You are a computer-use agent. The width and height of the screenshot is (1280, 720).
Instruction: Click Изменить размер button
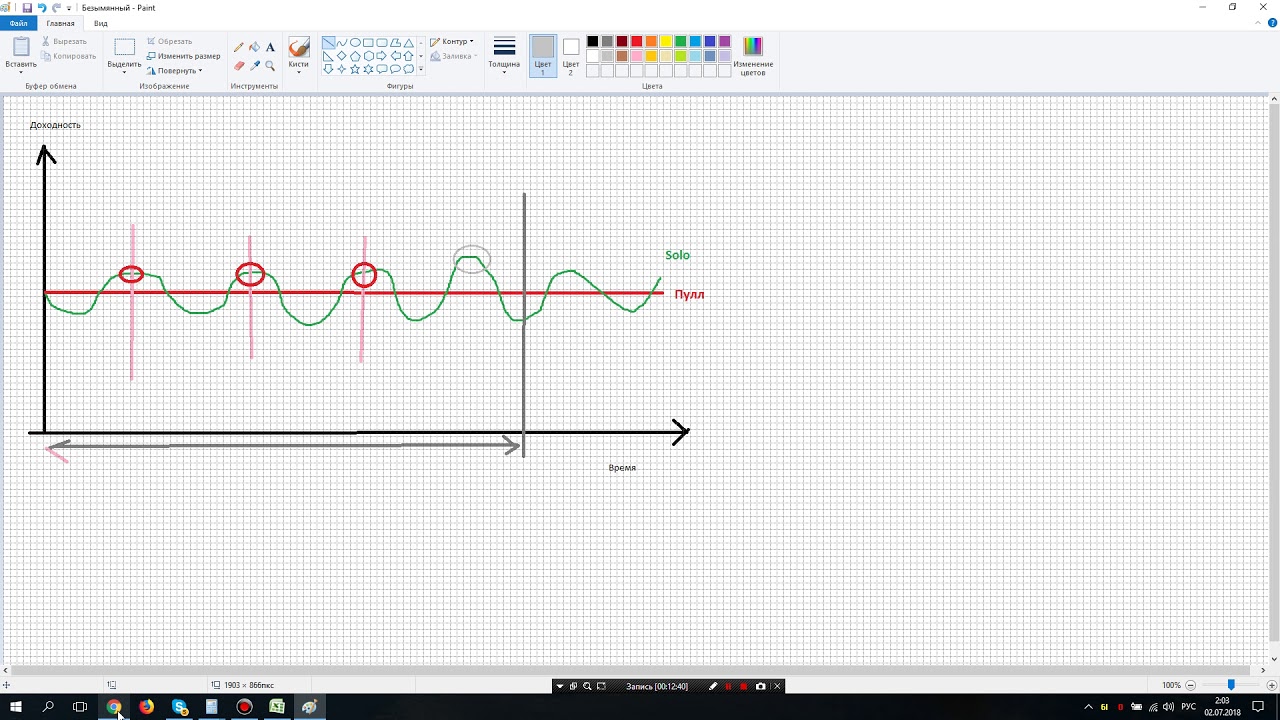(x=184, y=56)
